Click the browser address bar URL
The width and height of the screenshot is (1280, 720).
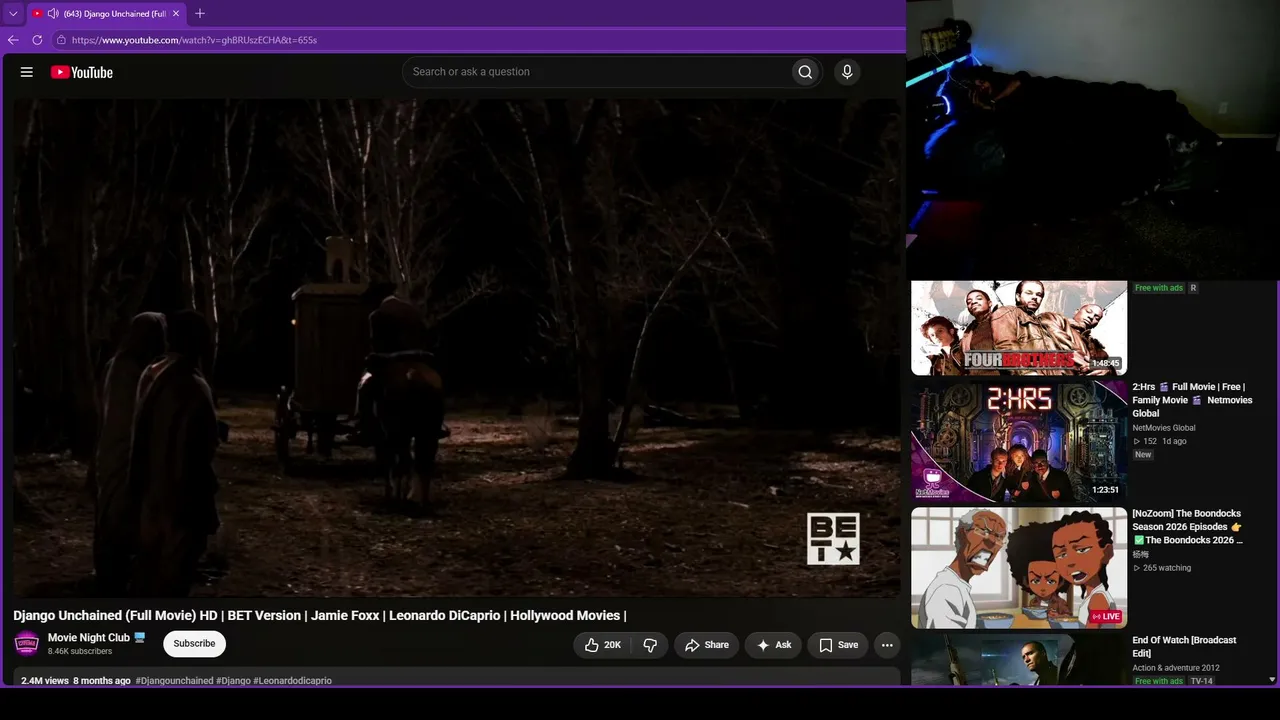[x=195, y=40]
